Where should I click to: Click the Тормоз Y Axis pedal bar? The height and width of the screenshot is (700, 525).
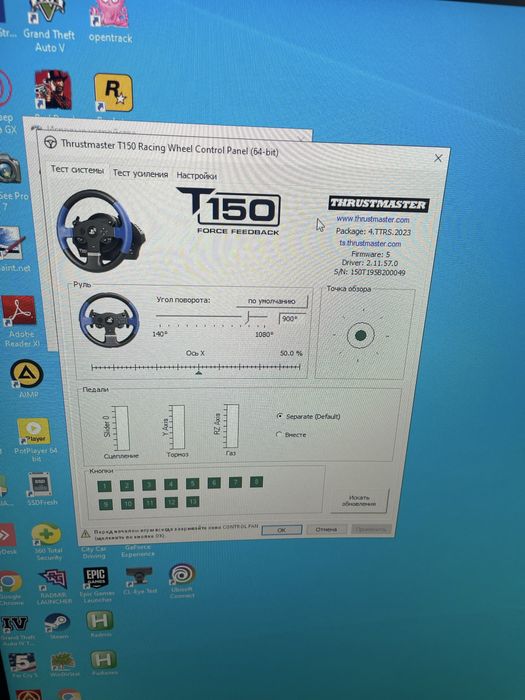[177, 427]
